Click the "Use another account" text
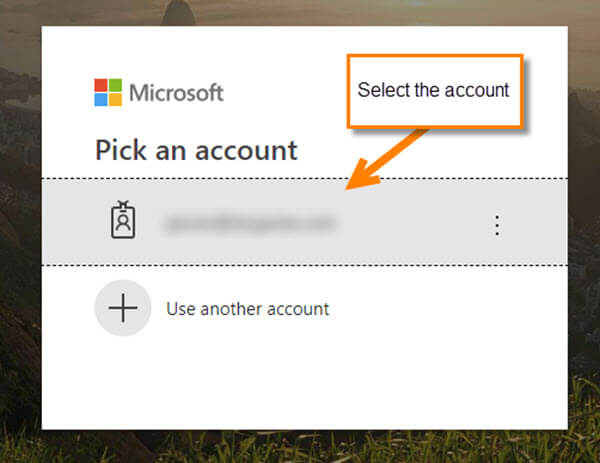Viewport: 600px width, 463px height. (x=248, y=309)
